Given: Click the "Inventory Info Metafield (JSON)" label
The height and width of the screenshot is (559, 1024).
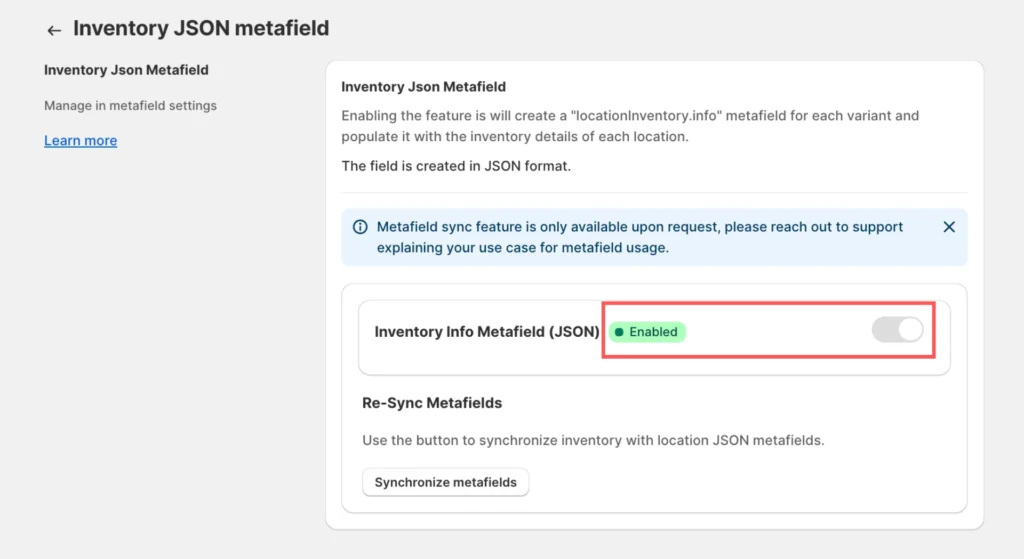Looking at the screenshot, I should pyautogui.click(x=487, y=332).
